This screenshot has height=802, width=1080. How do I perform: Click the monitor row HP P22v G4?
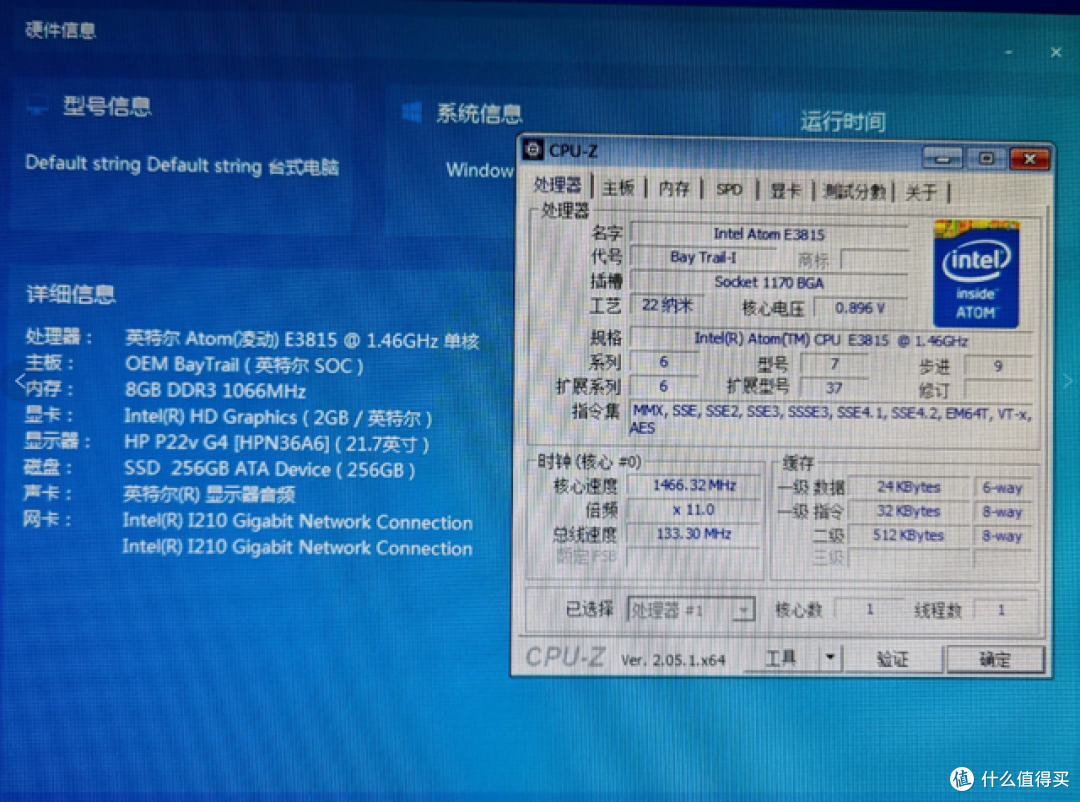coord(276,443)
